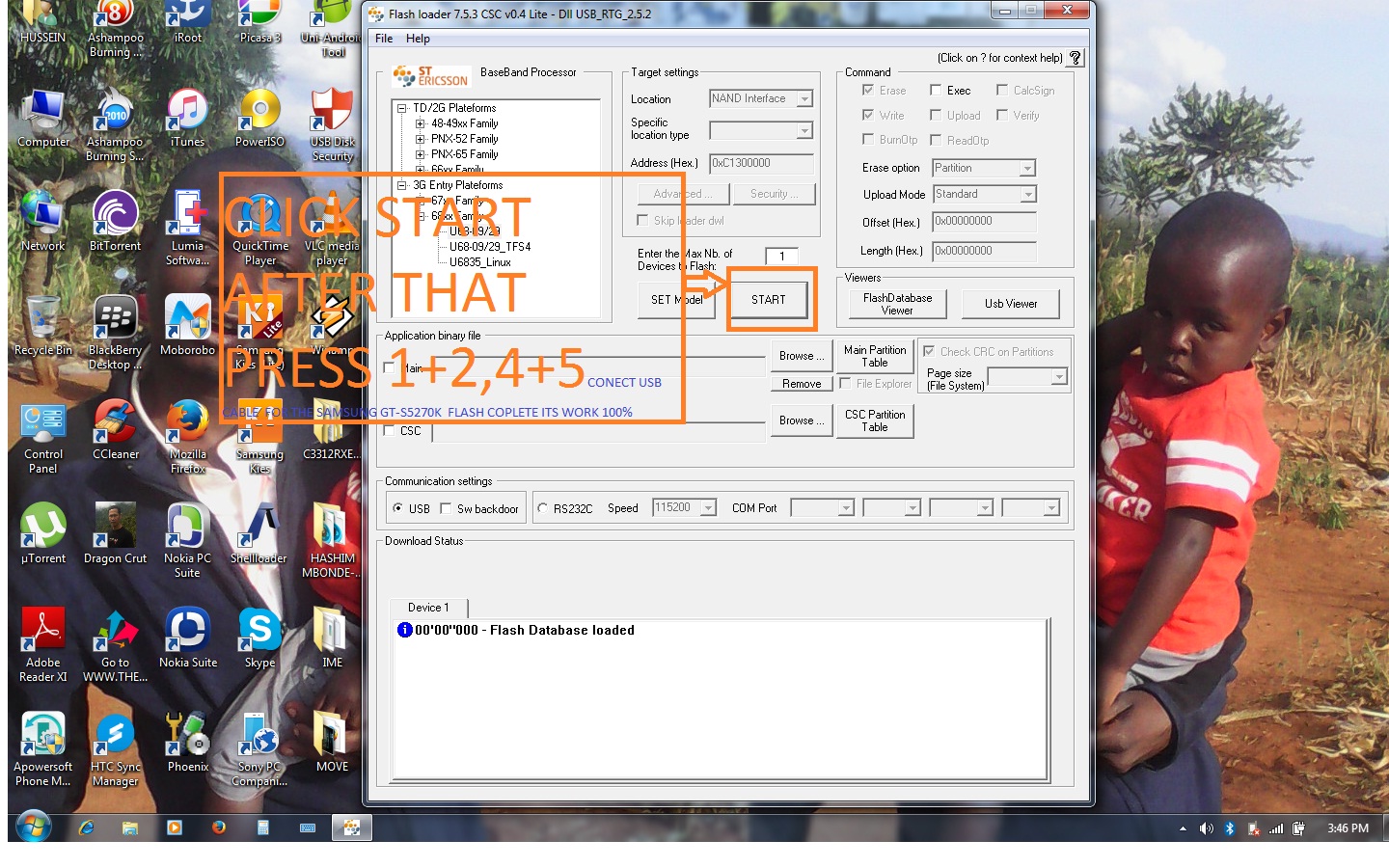Click the Address (Hex.) input field
The width and height of the screenshot is (1389, 868).
[x=761, y=163]
